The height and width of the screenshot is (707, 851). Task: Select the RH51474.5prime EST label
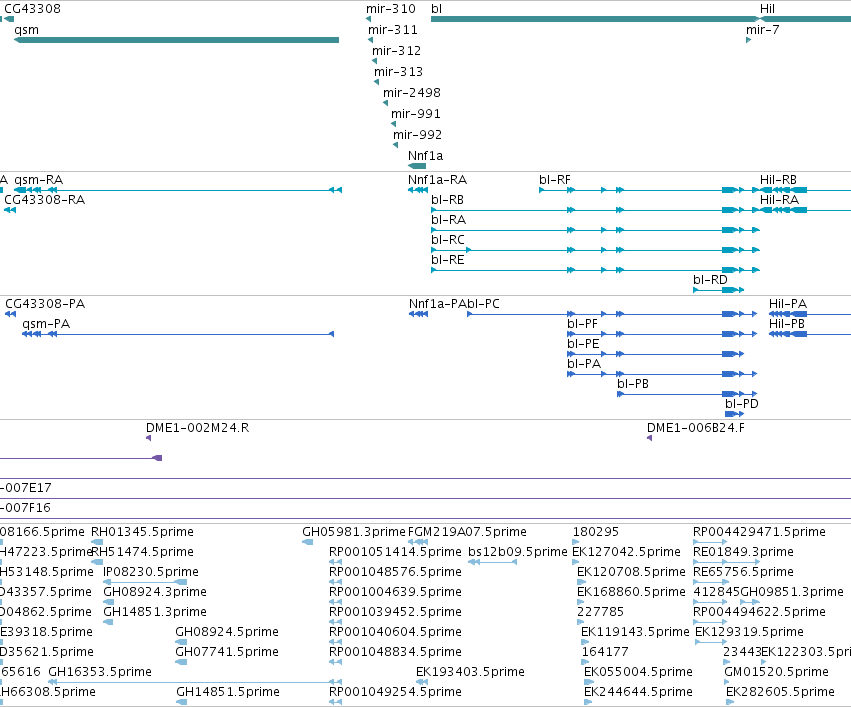[x=142, y=552]
